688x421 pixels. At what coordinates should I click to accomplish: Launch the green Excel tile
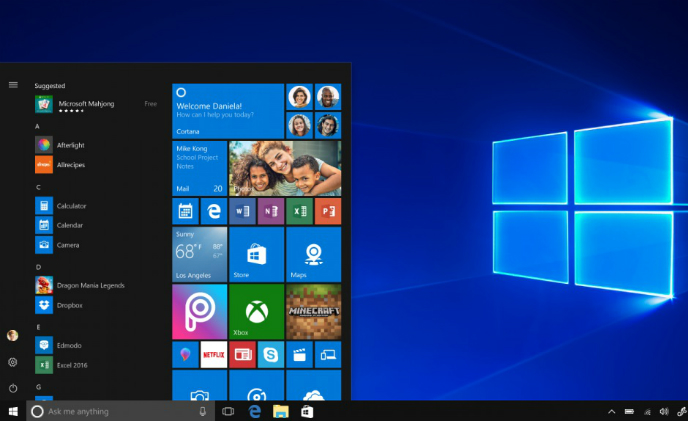[299, 211]
